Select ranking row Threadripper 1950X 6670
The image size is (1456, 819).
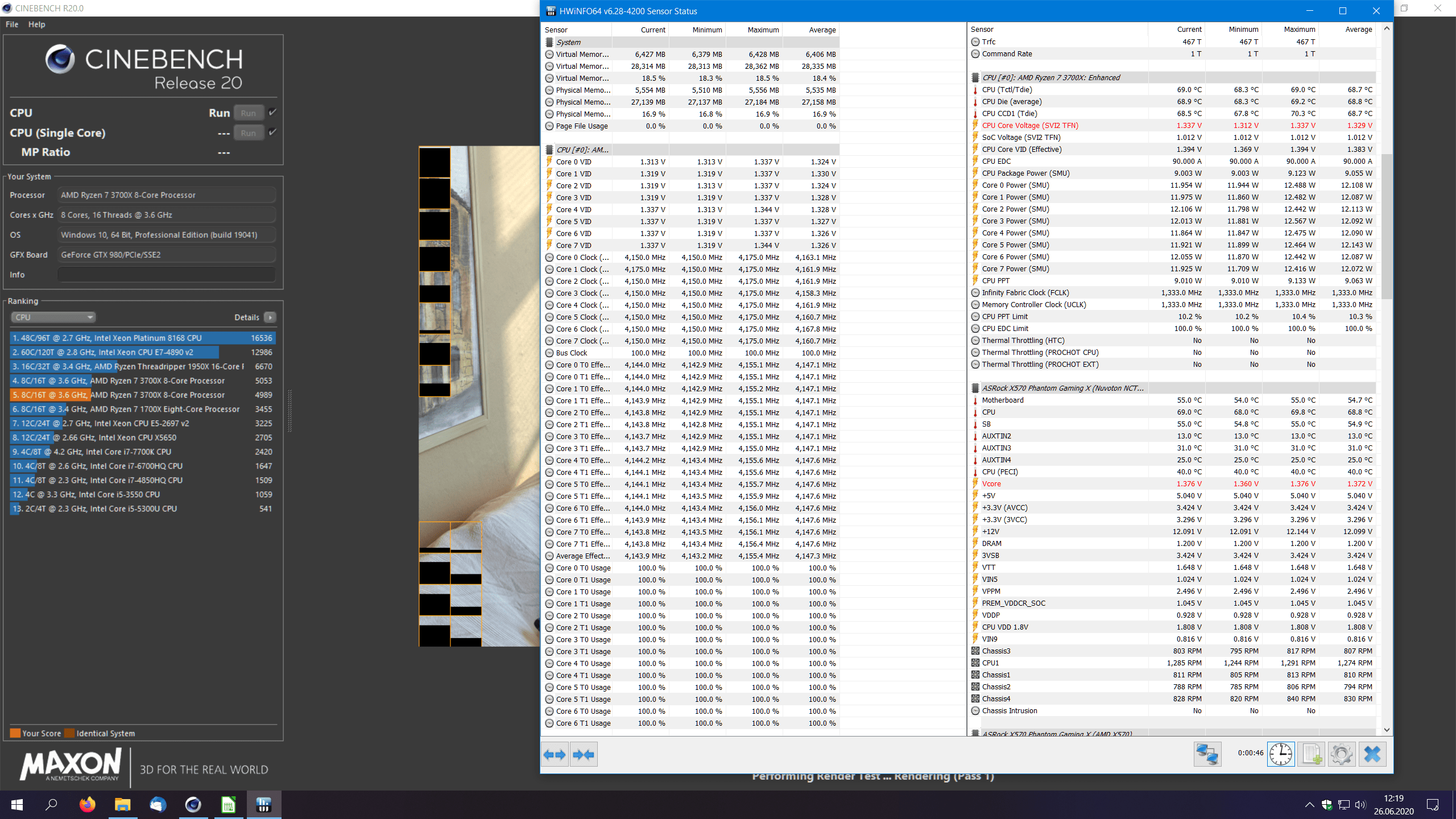143,366
